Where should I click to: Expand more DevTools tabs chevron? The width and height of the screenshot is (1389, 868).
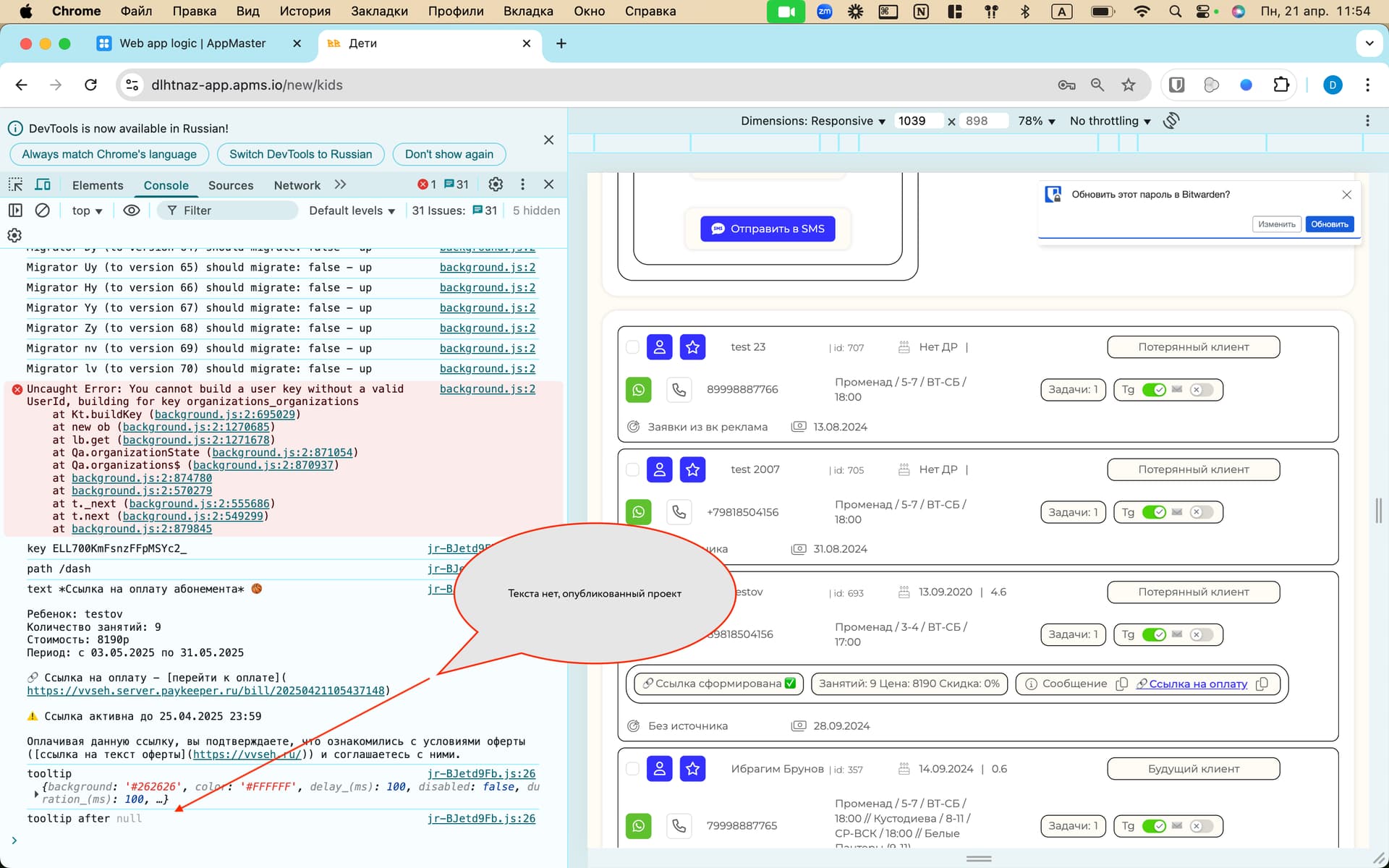(x=340, y=184)
